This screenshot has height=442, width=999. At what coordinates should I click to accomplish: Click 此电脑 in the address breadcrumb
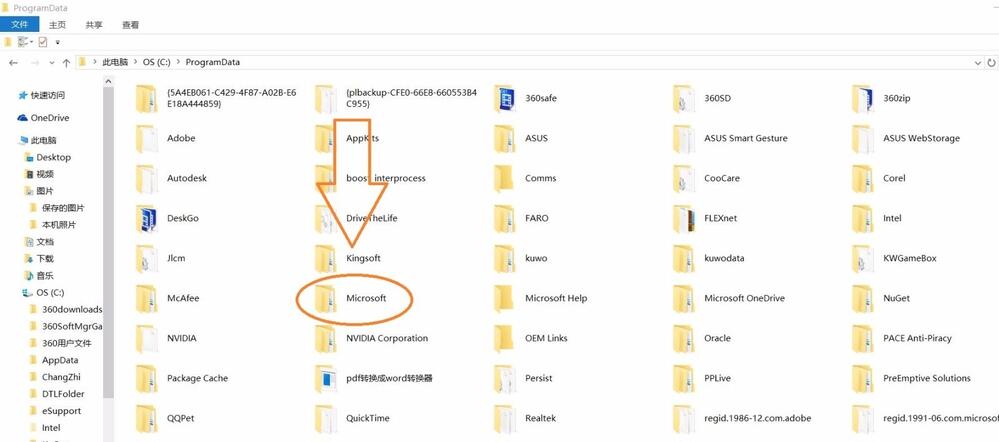[115, 62]
